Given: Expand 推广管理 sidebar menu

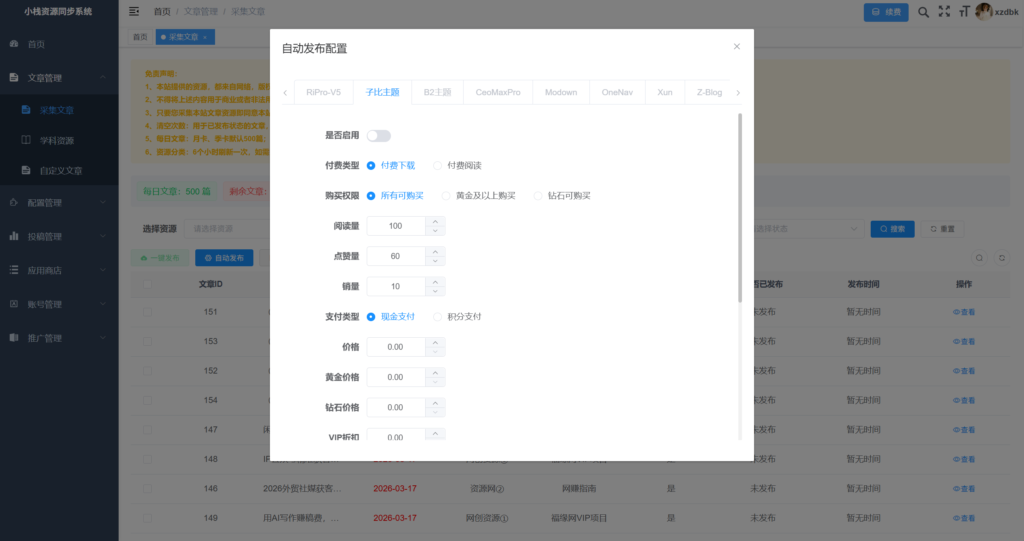Looking at the screenshot, I should pyautogui.click(x=59, y=338).
